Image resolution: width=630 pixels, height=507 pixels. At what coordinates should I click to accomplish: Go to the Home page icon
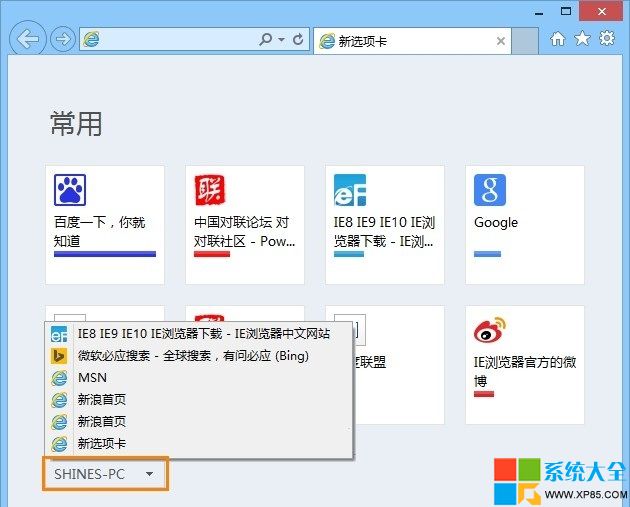click(557, 39)
